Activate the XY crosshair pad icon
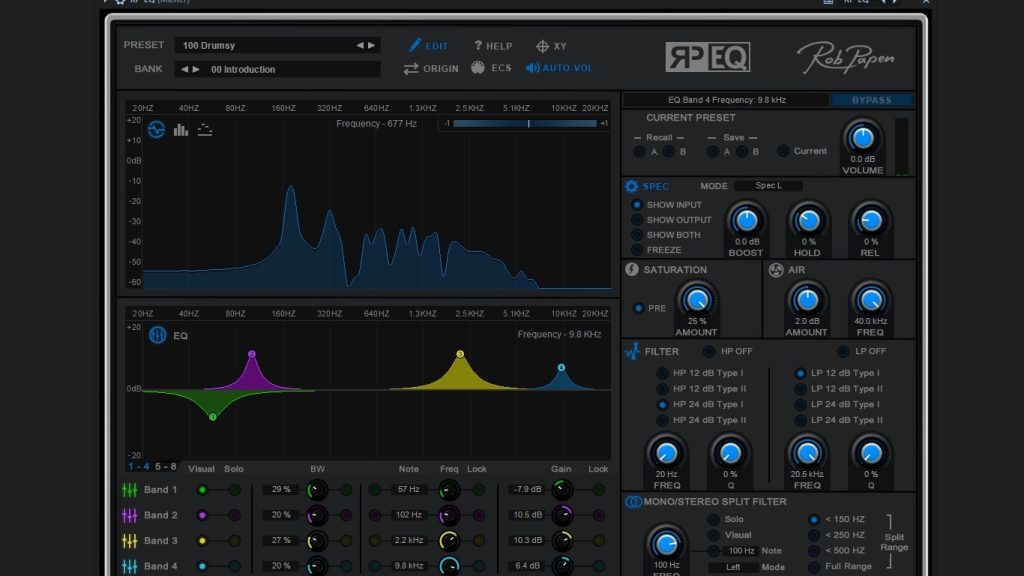The image size is (1024, 576). [x=542, y=46]
